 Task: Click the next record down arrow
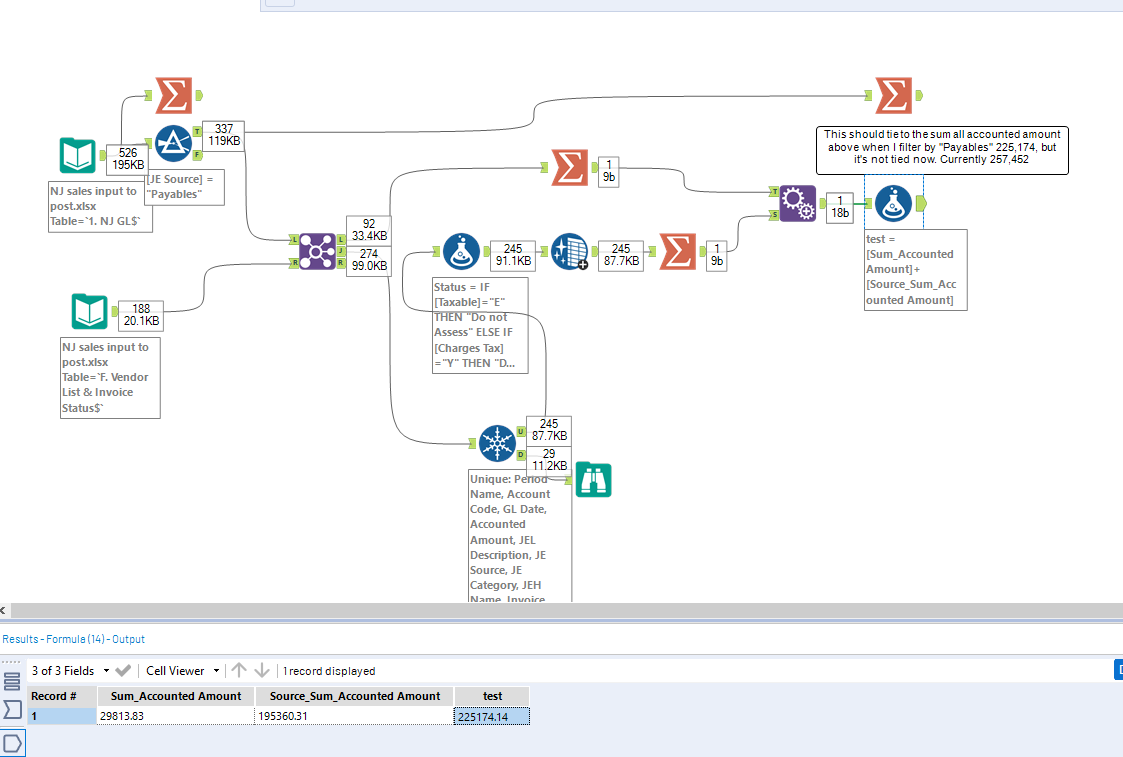260,670
